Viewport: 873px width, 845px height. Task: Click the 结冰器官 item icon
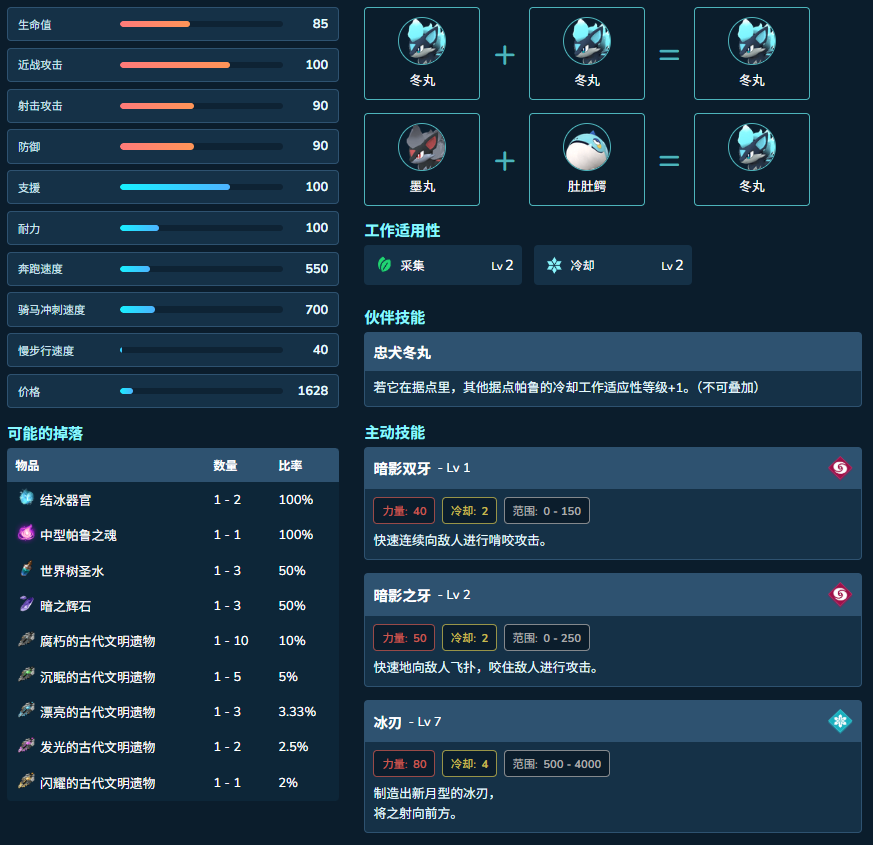click(26, 498)
